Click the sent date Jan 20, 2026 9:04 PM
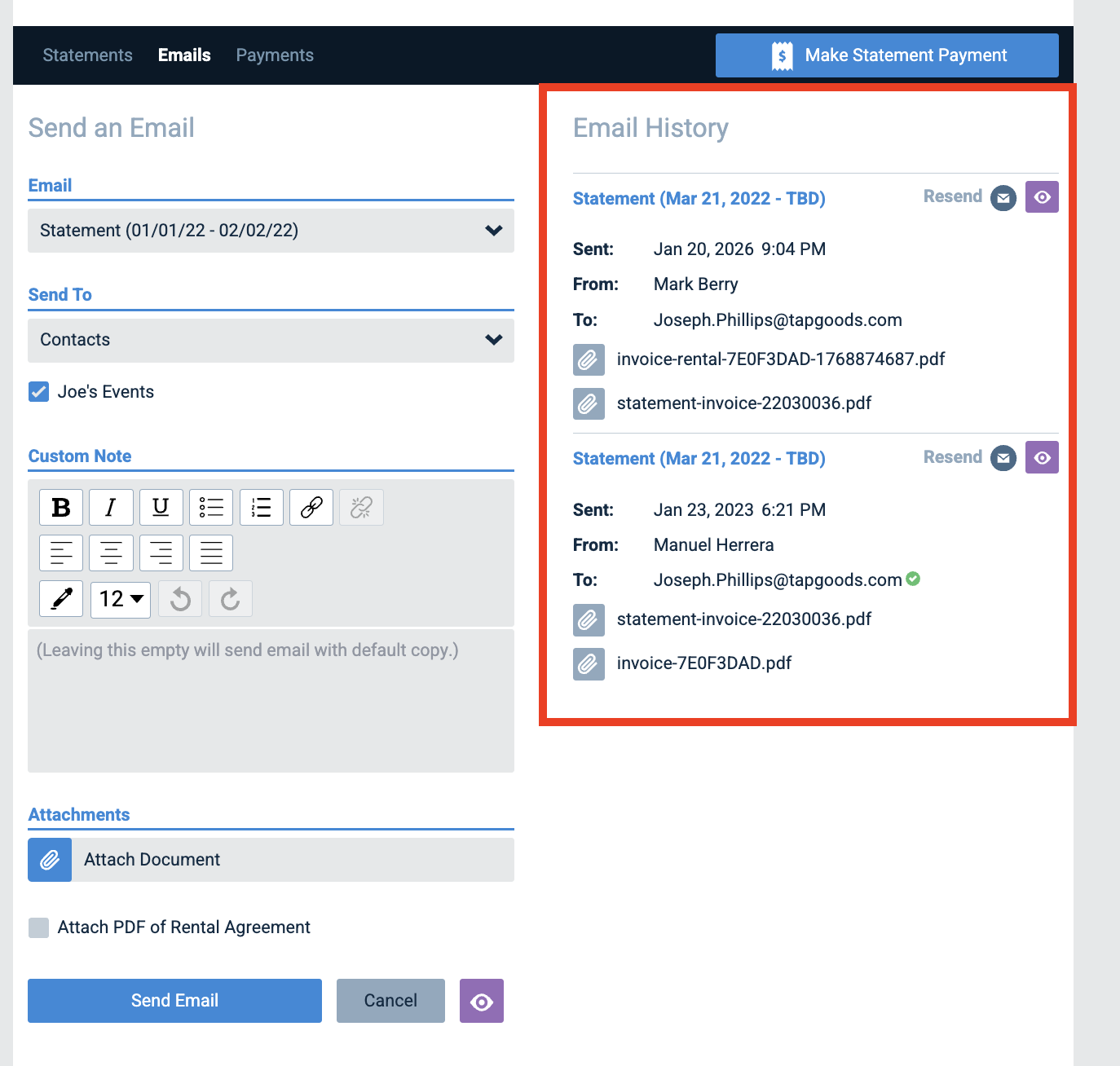Image resolution: width=1120 pixels, height=1066 pixels. (740, 249)
